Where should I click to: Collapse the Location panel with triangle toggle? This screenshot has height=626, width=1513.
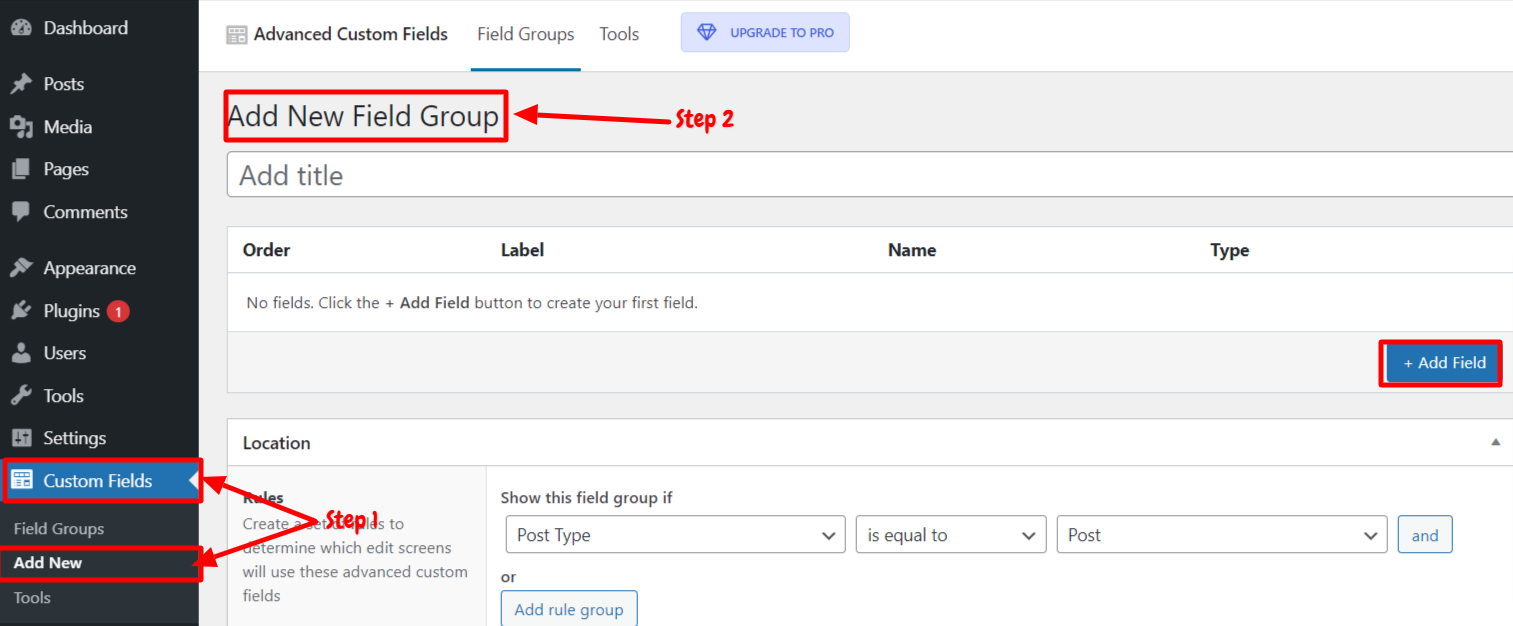click(1496, 442)
